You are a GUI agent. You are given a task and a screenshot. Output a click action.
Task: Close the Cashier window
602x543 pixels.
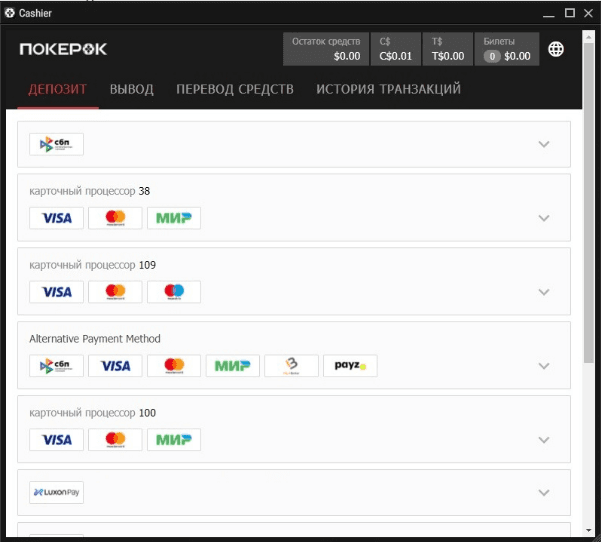coord(588,13)
